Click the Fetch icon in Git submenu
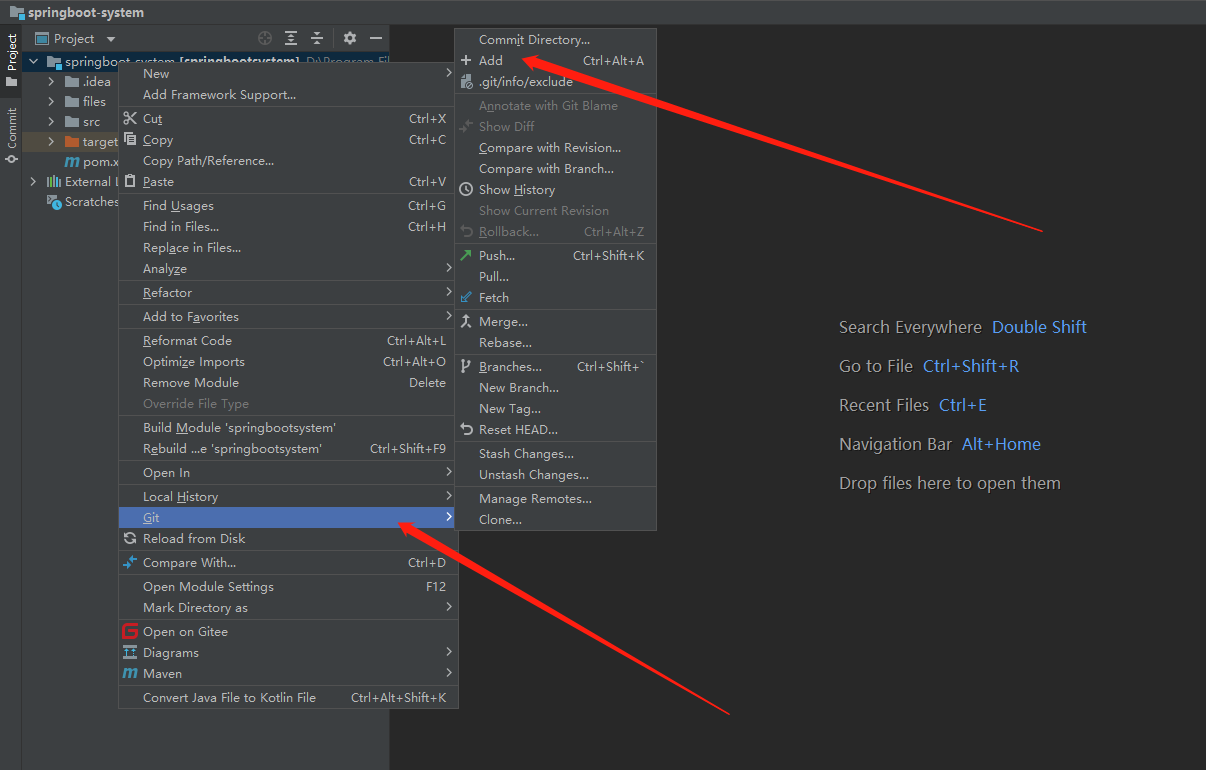 (x=466, y=298)
